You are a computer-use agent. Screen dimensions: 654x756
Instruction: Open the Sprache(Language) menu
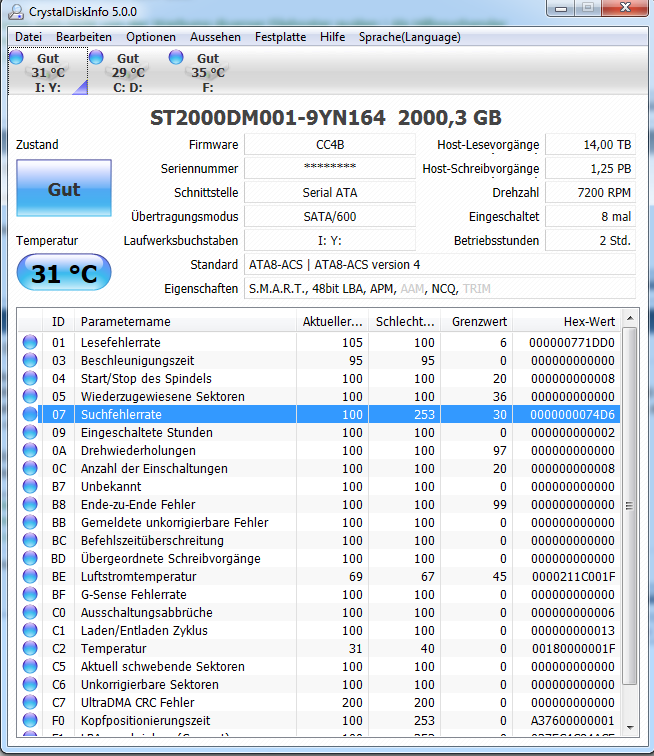[x=409, y=37]
